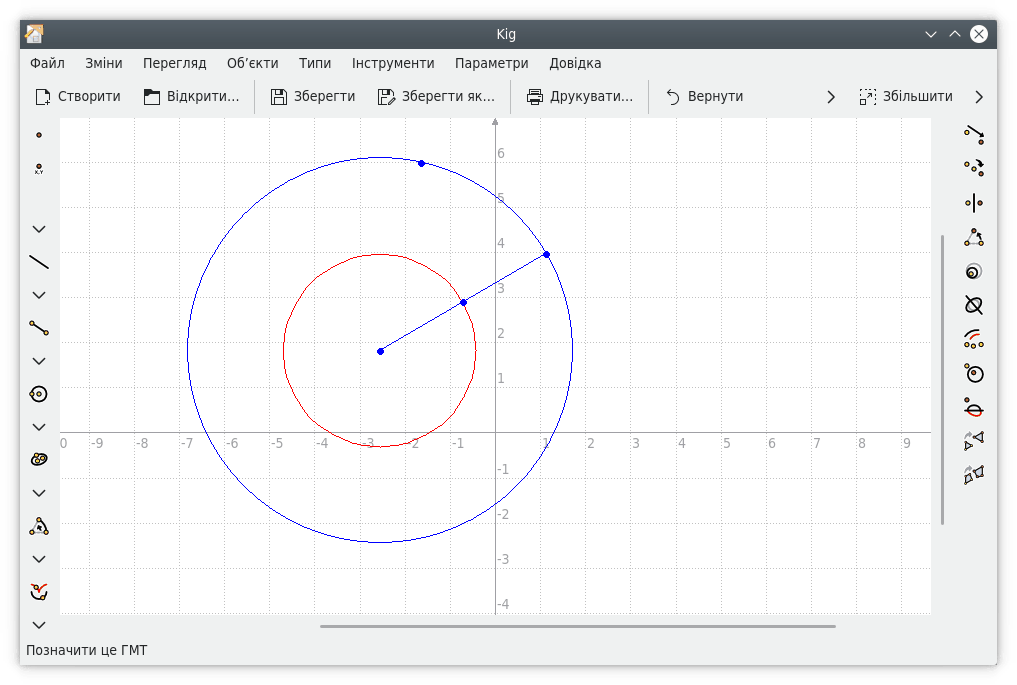Select the red arc with three points tool
Viewport: 1017px width, 685px height.
[974, 339]
